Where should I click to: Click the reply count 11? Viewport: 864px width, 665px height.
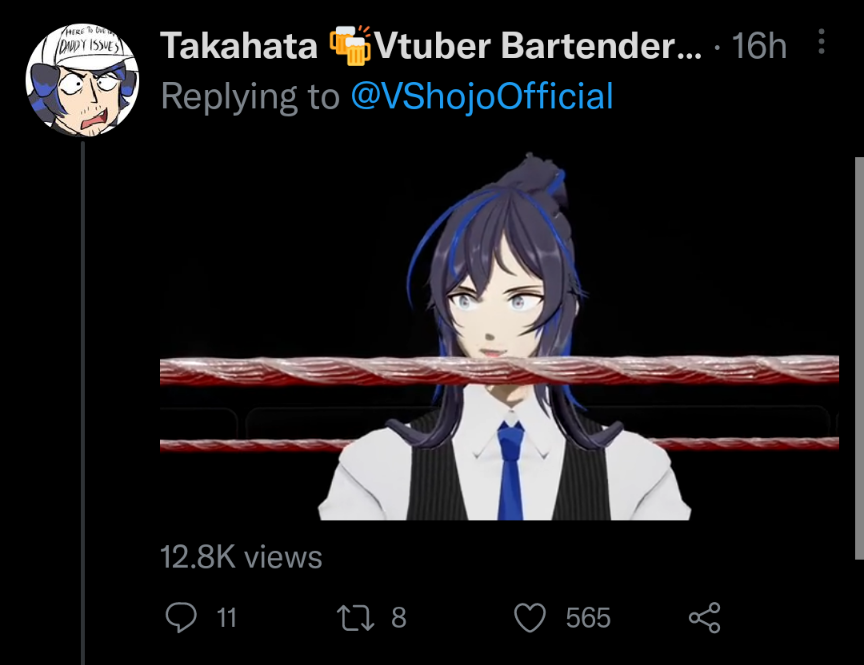click(226, 618)
